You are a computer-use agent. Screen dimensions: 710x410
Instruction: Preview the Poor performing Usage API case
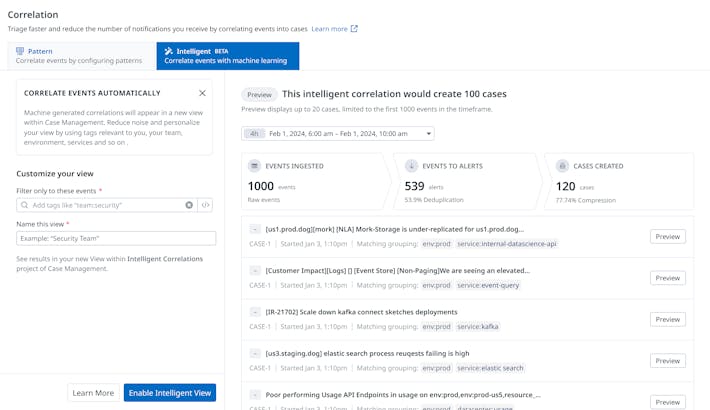tap(668, 402)
